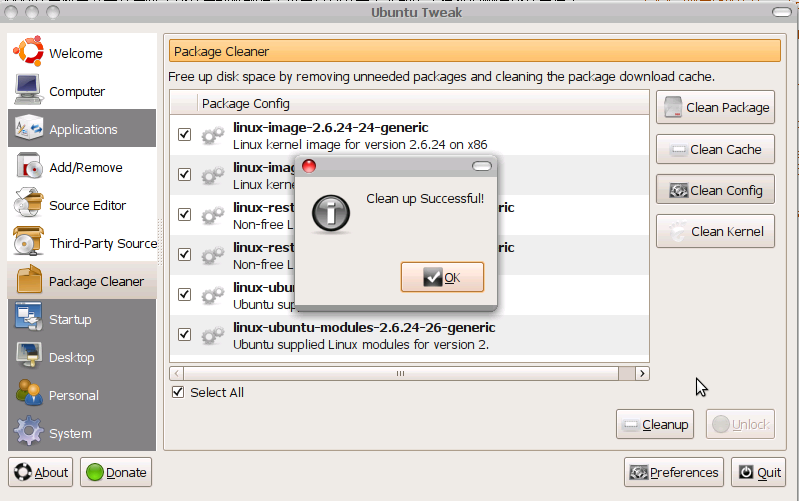Toggle checkbox of second linux-restricted row
The width and height of the screenshot is (799, 501).
[x=184, y=254]
